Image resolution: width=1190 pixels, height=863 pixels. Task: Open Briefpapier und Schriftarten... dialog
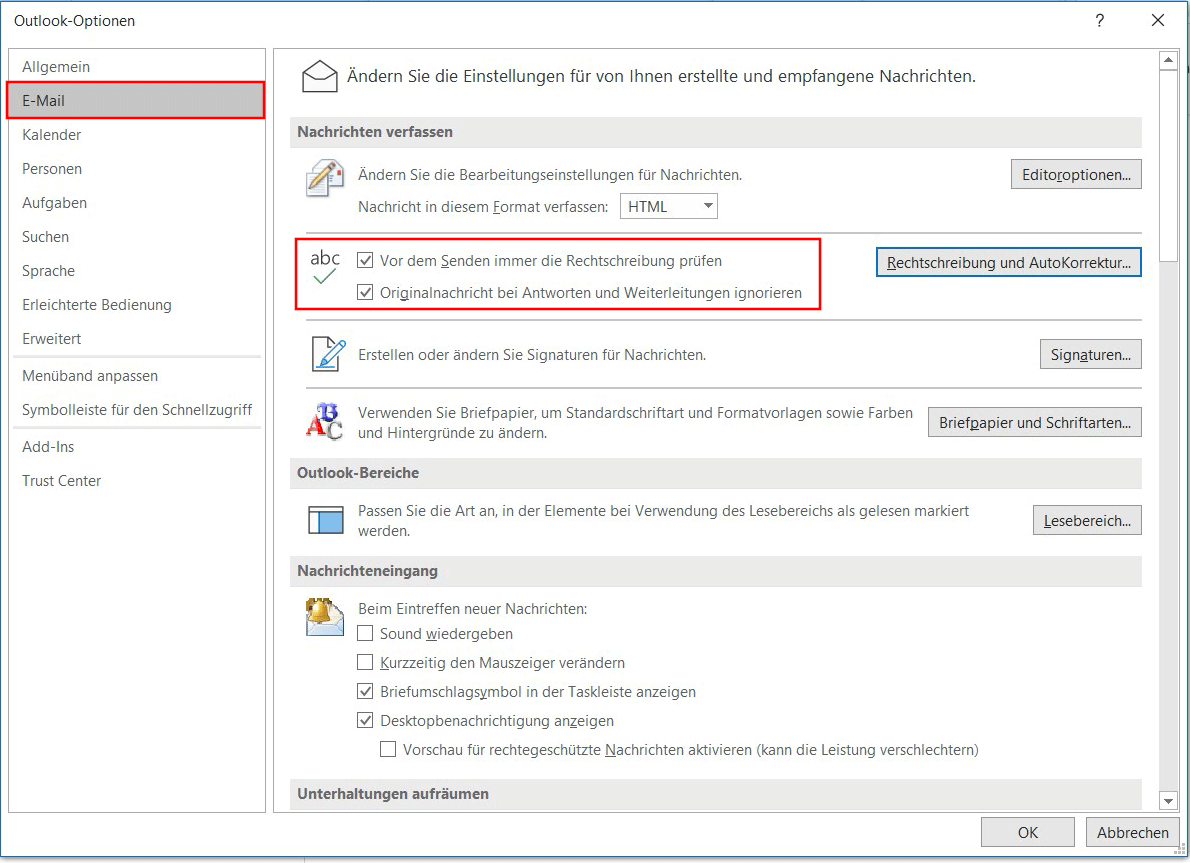click(x=1034, y=423)
